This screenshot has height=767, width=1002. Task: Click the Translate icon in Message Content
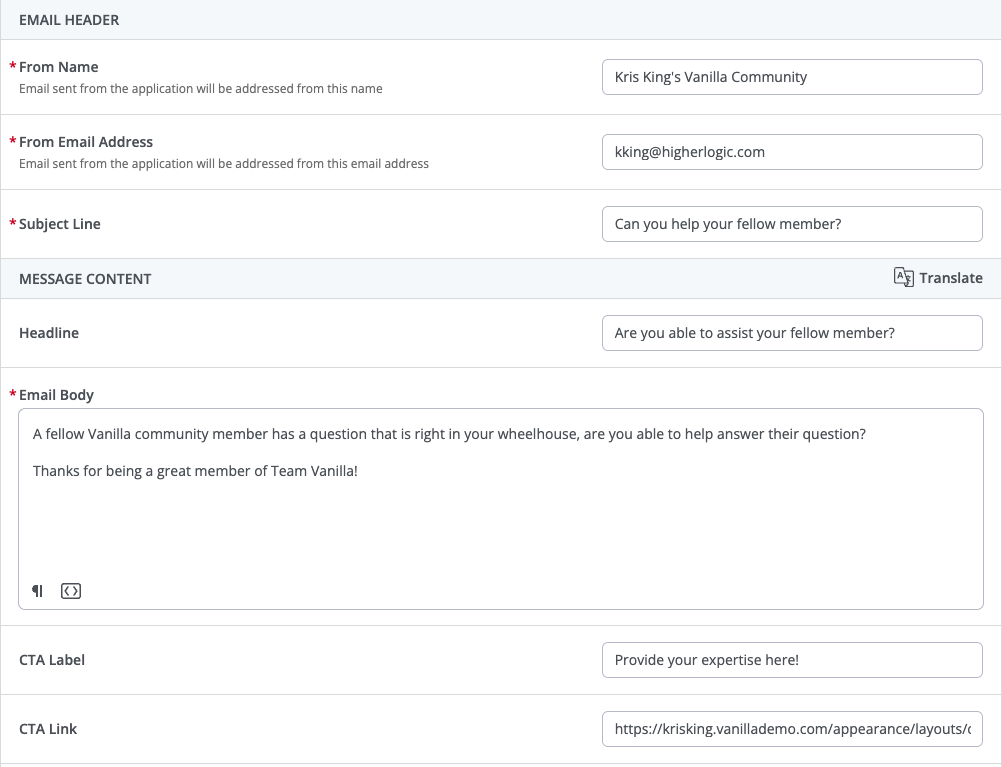point(903,278)
